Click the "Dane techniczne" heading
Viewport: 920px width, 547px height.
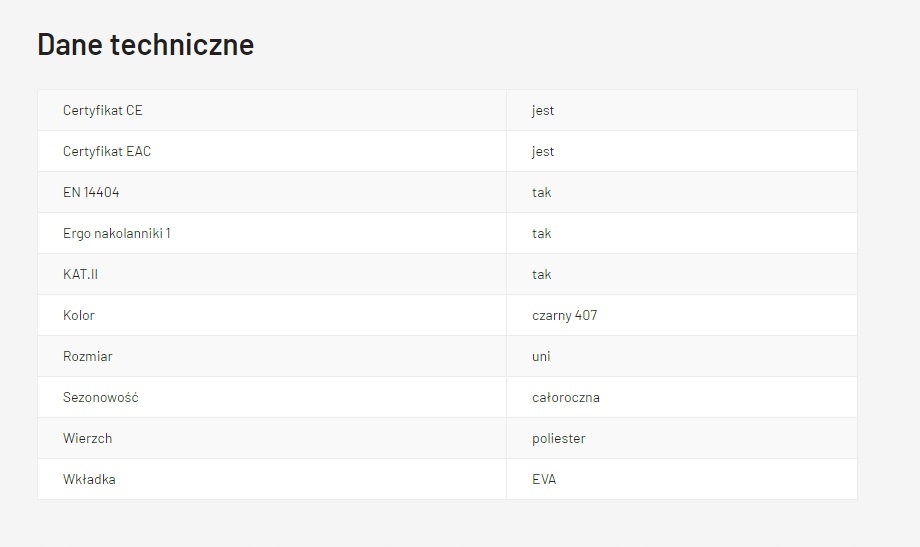coord(145,45)
